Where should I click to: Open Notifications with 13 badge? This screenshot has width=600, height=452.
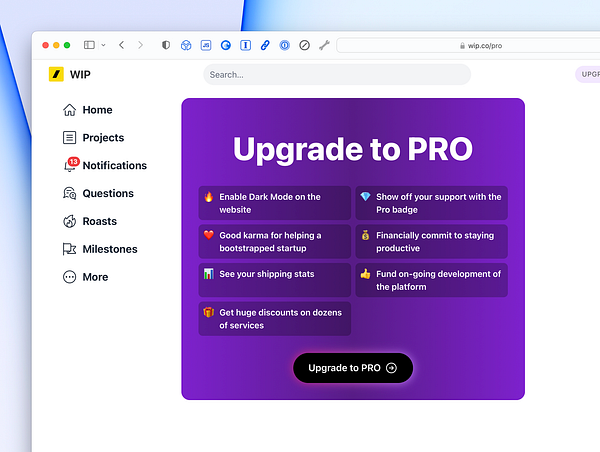coord(105,165)
